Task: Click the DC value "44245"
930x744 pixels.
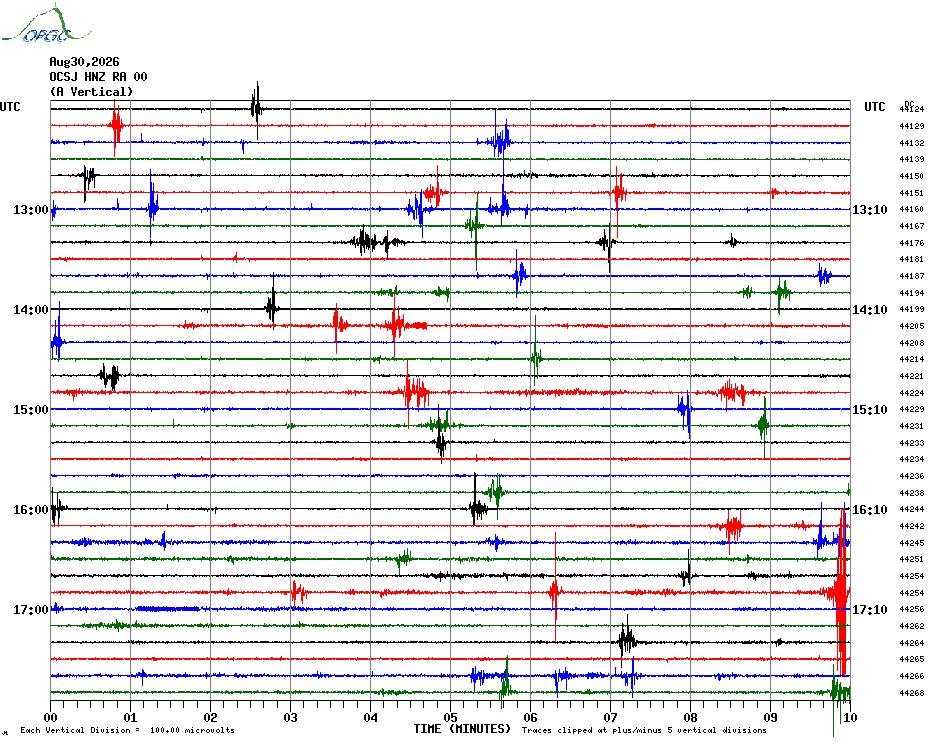Action: tap(912, 543)
